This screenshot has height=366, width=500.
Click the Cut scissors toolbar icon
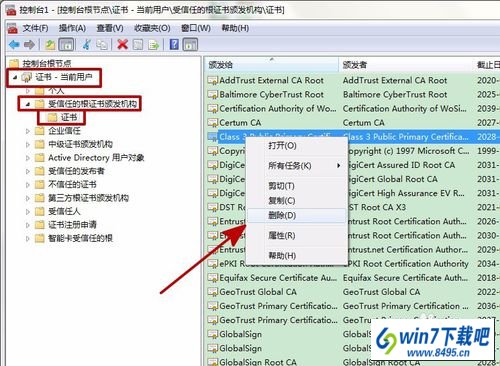click(x=87, y=44)
